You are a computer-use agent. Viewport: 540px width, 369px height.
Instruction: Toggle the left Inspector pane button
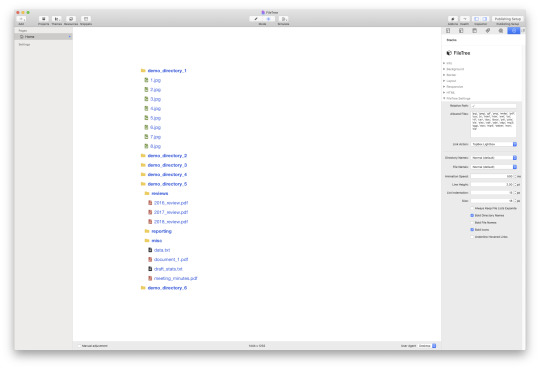477,19
